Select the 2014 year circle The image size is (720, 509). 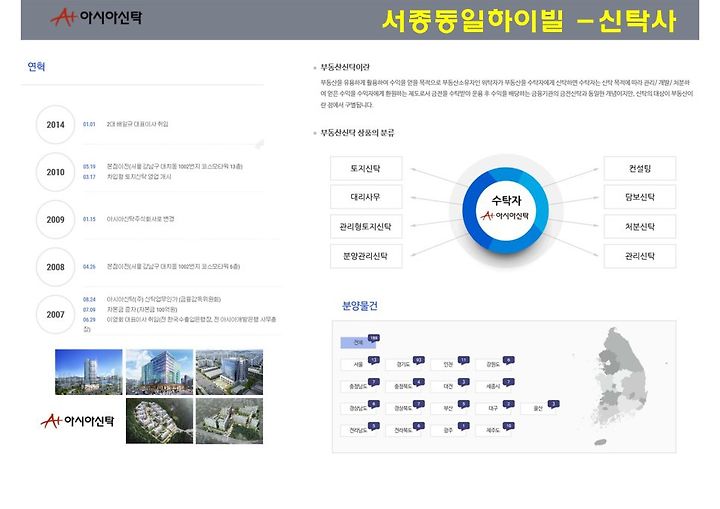point(56,124)
